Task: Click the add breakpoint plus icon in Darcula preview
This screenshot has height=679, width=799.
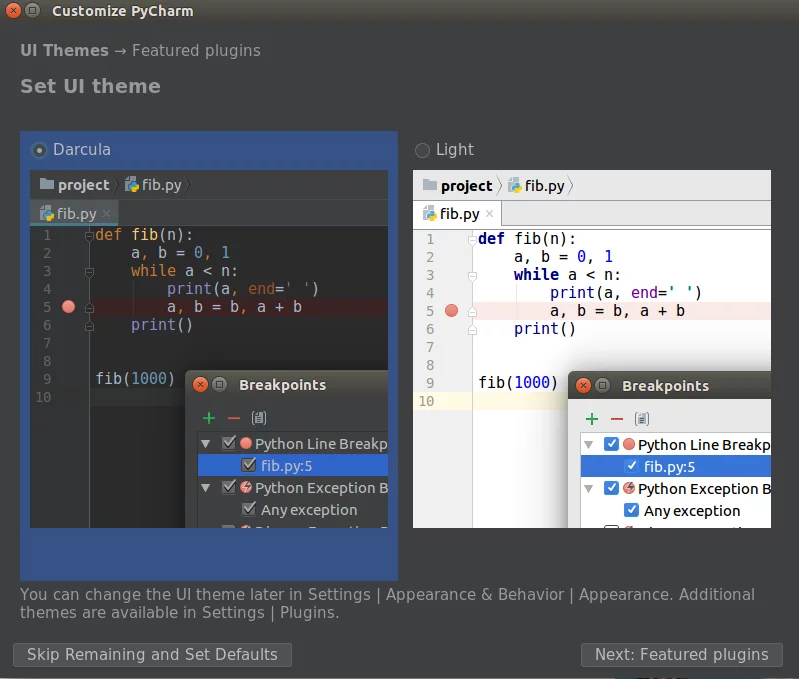Action: (x=209, y=418)
